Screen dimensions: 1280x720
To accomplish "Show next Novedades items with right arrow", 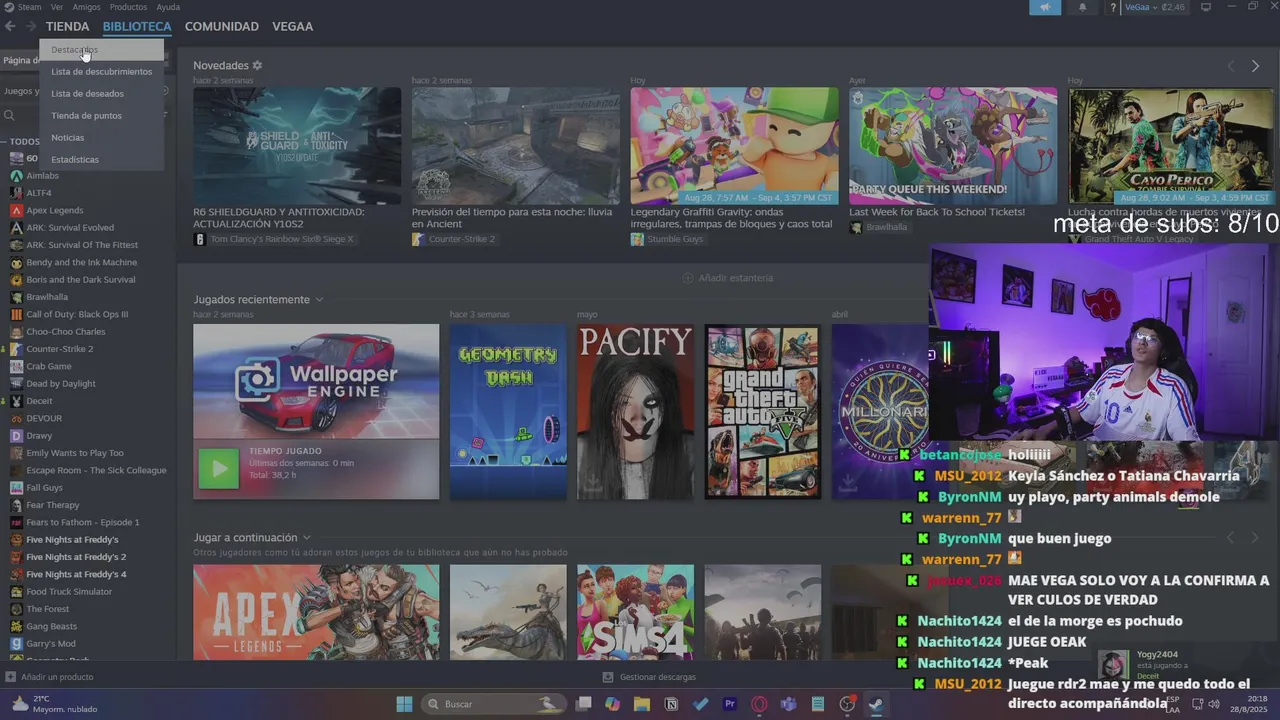I will click(1255, 66).
